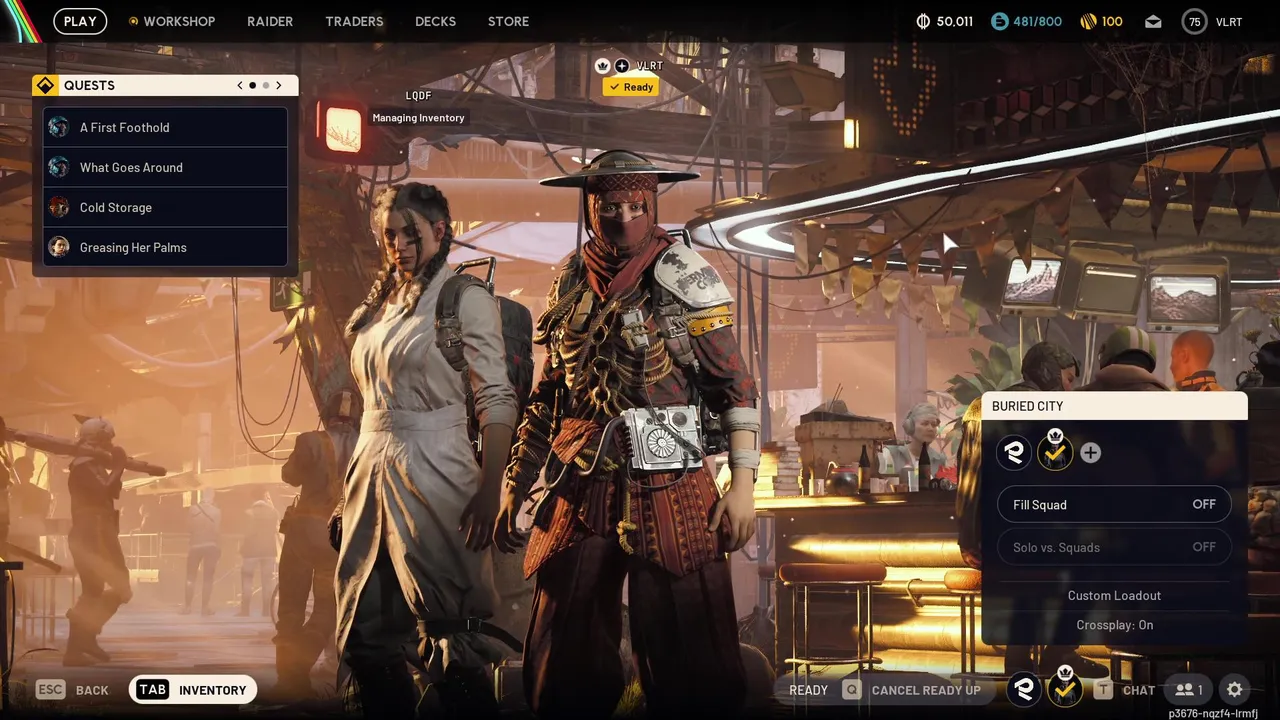Toggle Crossplay: On option
Viewport: 1280px width, 720px height.
click(1114, 625)
